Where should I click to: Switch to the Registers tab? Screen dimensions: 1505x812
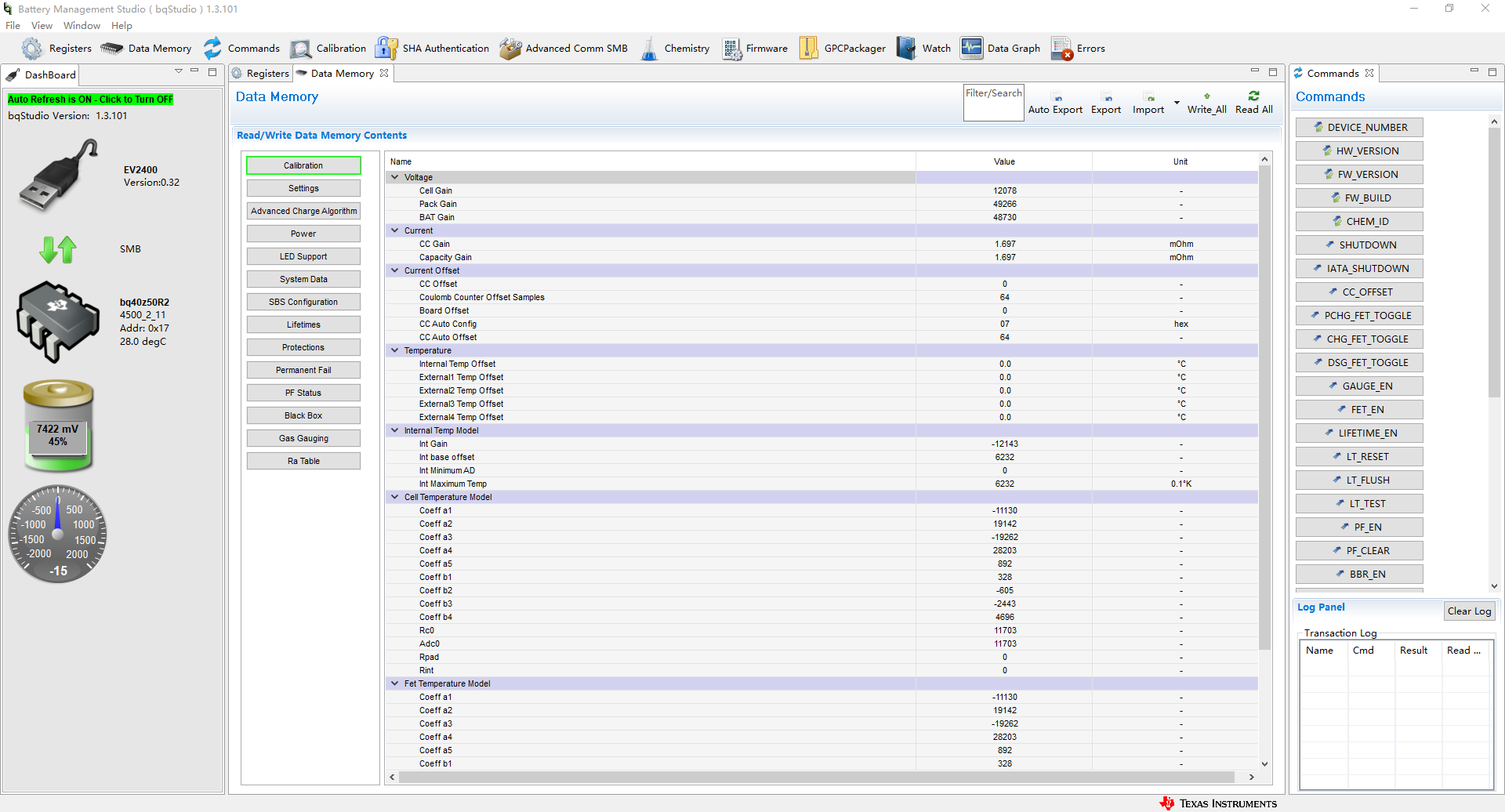[x=261, y=74]
